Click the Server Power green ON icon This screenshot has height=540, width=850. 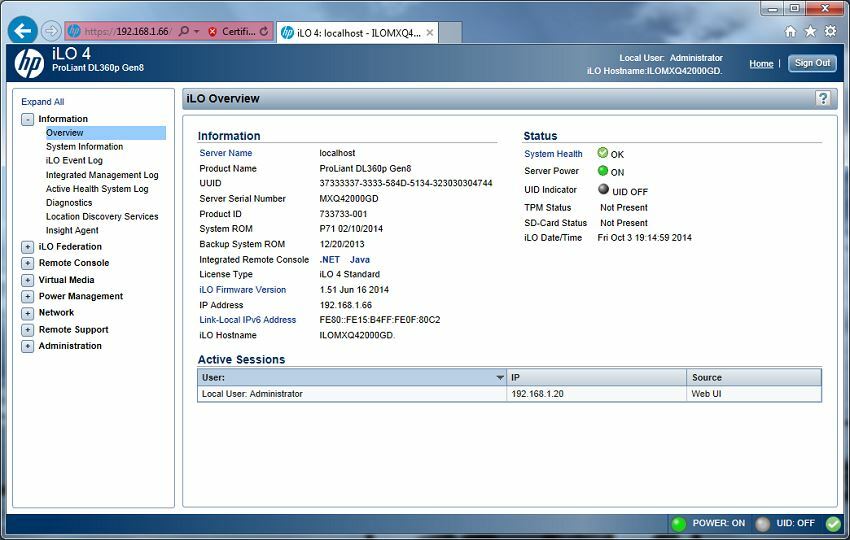click(603, 171)
